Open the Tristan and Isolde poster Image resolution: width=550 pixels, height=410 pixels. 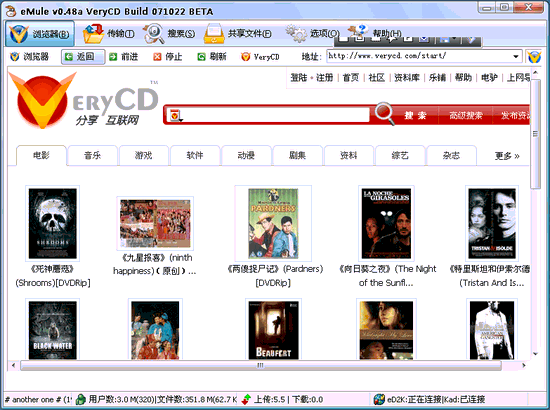coord(492,223)
